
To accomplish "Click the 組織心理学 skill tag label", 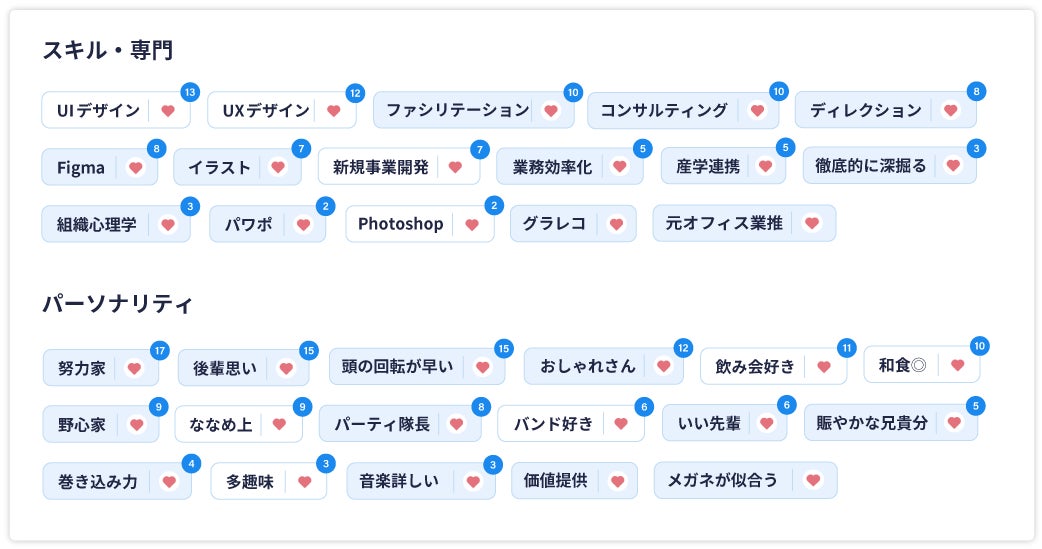I will [x=96, y=224].
